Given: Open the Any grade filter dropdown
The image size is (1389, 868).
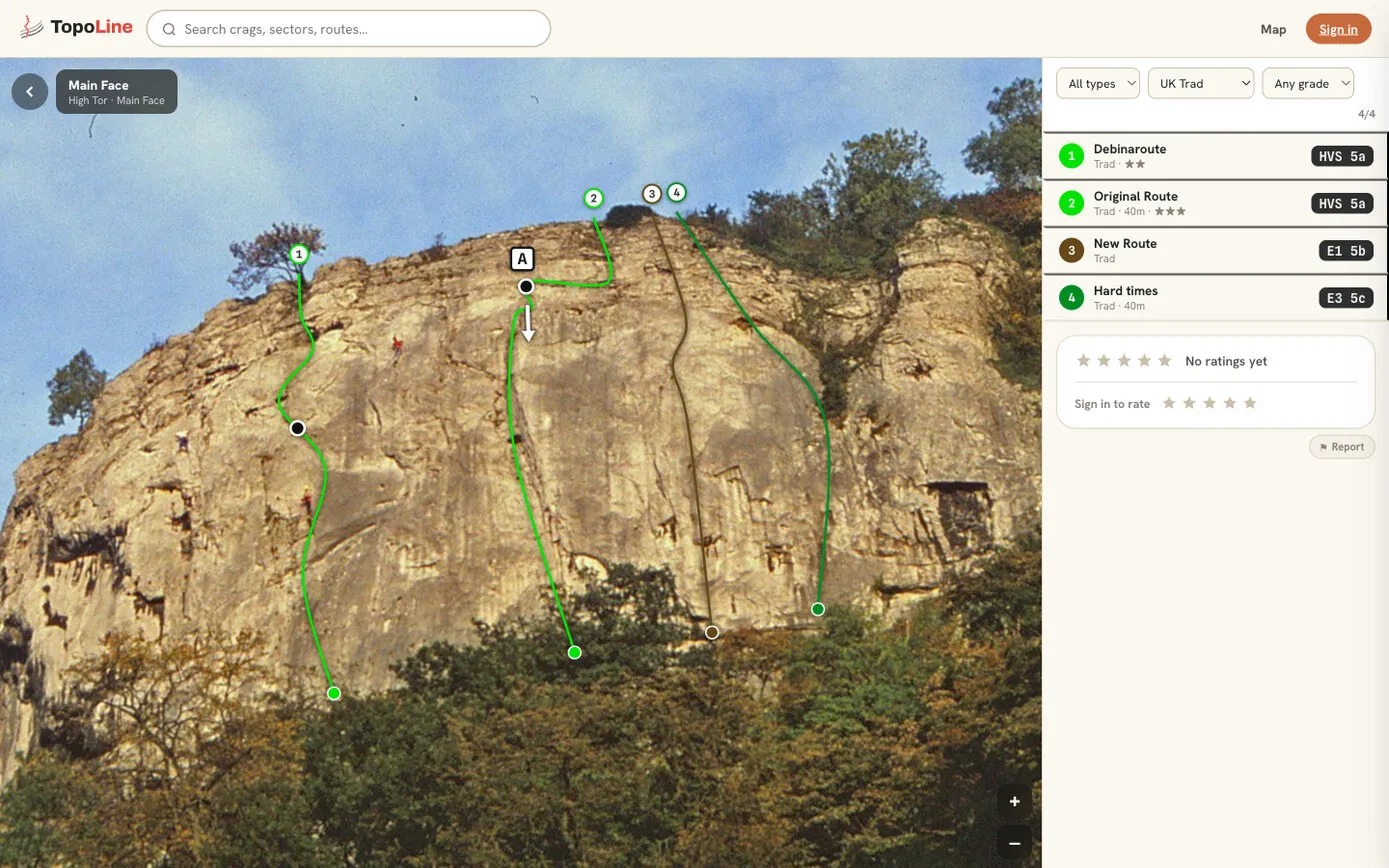Looking at the screenshot, I should pos(1308,83).
